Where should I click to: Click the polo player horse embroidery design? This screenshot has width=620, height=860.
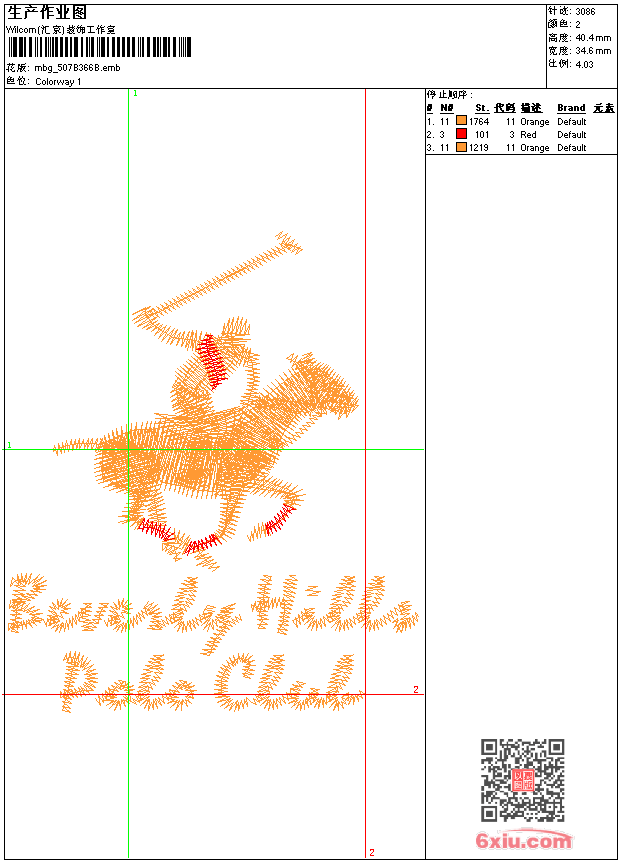point(206,401)
